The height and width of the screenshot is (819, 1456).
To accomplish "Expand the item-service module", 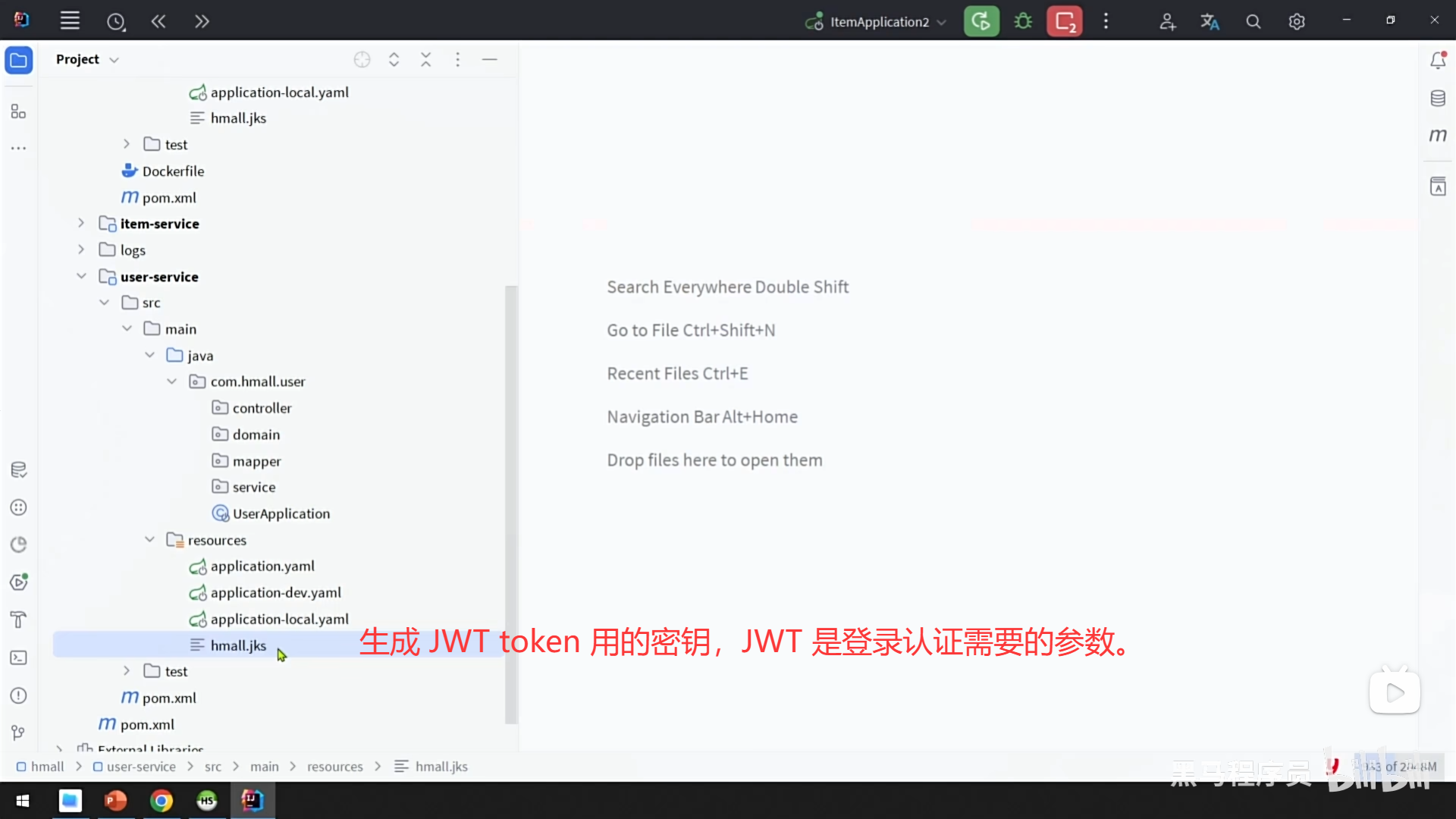I will (x=81, y=223).
